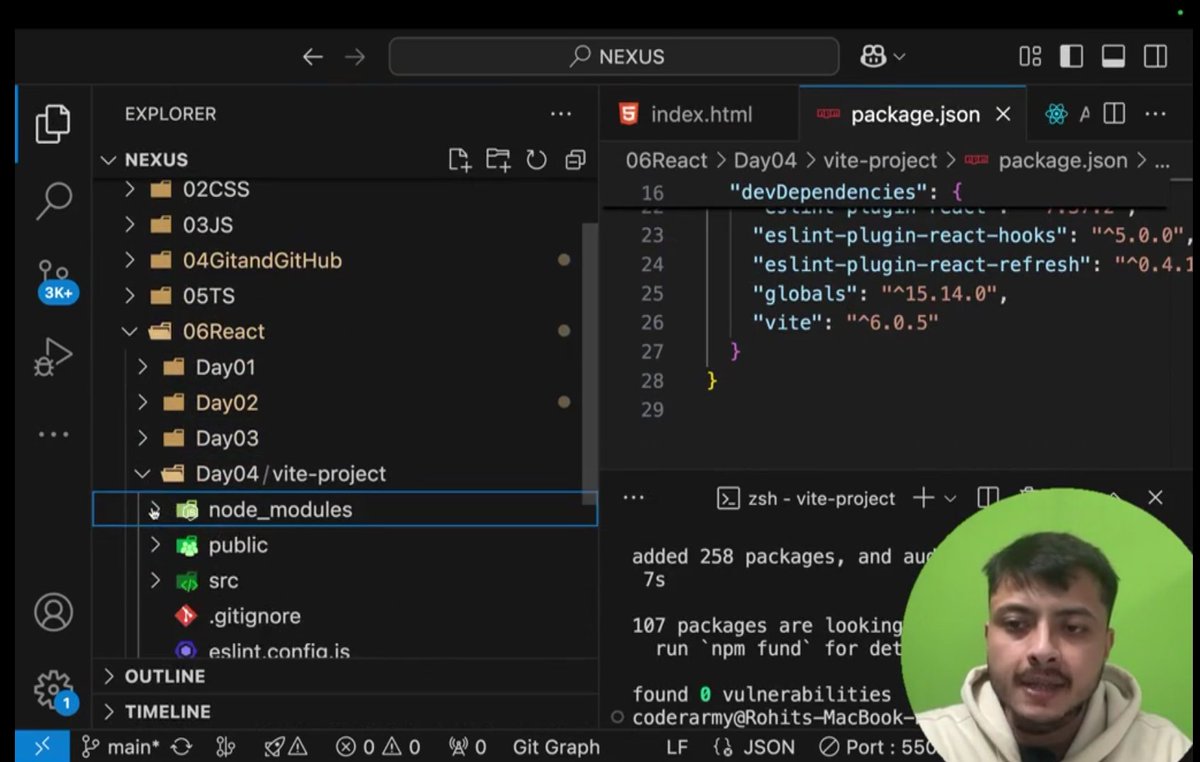Open the Copilot dropdown chevron

click(x=899, y=57)
